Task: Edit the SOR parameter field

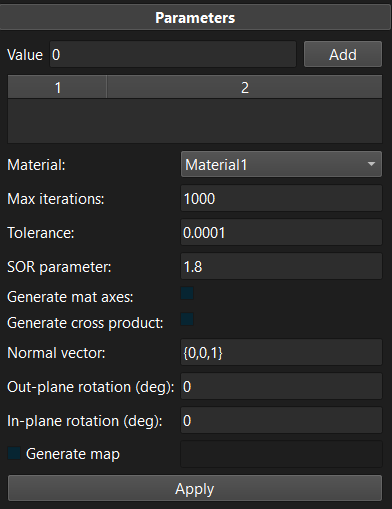Action: coord(281,266)
